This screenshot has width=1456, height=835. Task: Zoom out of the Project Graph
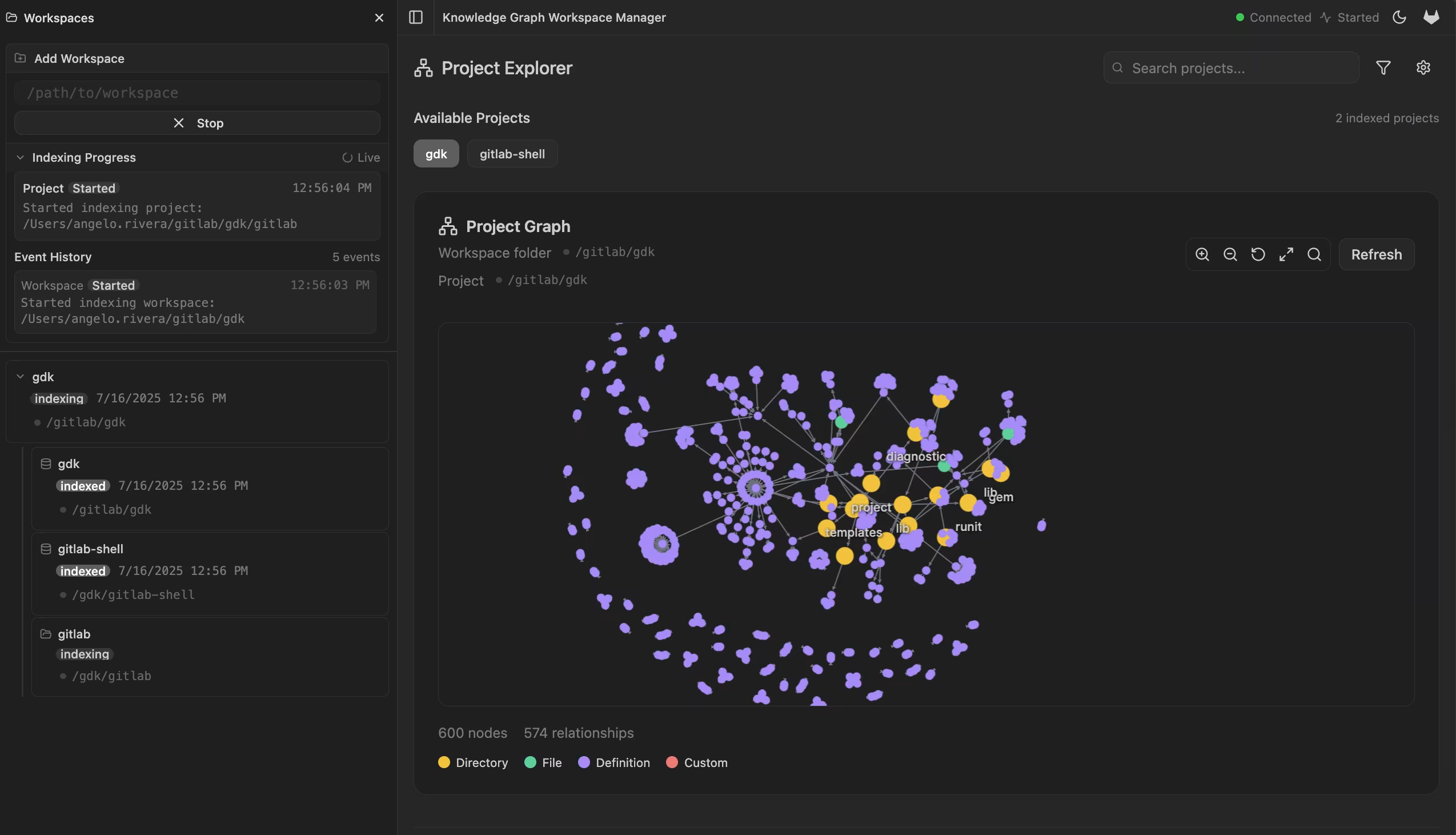coord(1230,254)
